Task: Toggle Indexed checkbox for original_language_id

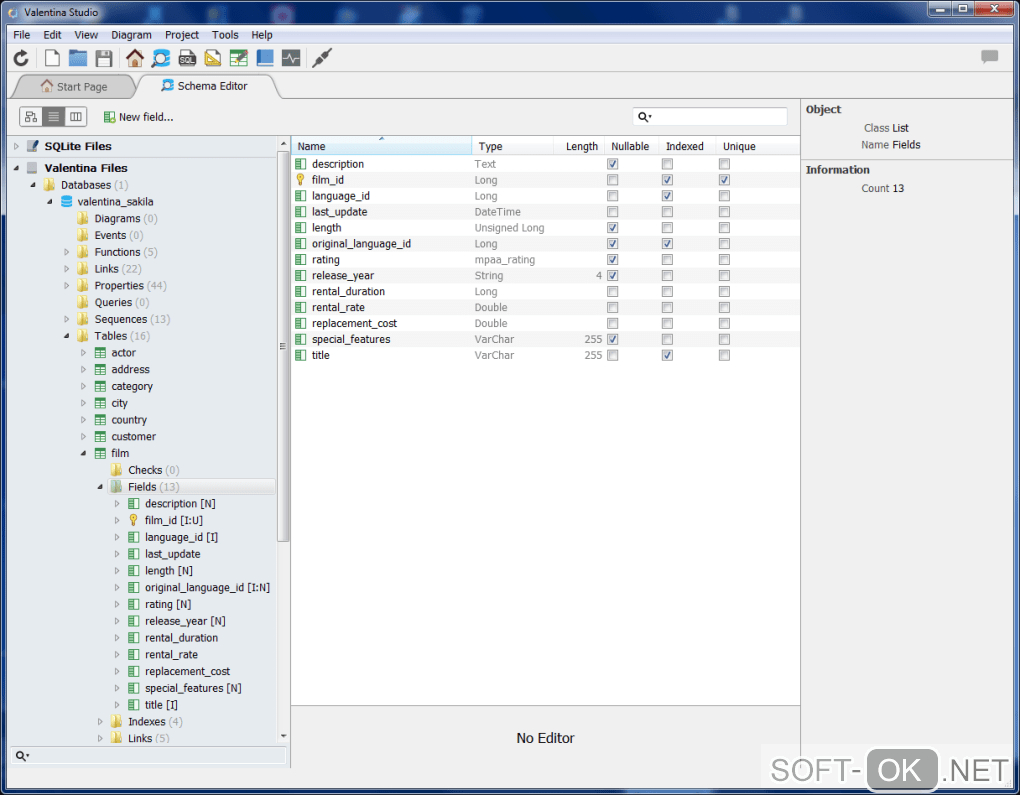Action: pos(667,243)
